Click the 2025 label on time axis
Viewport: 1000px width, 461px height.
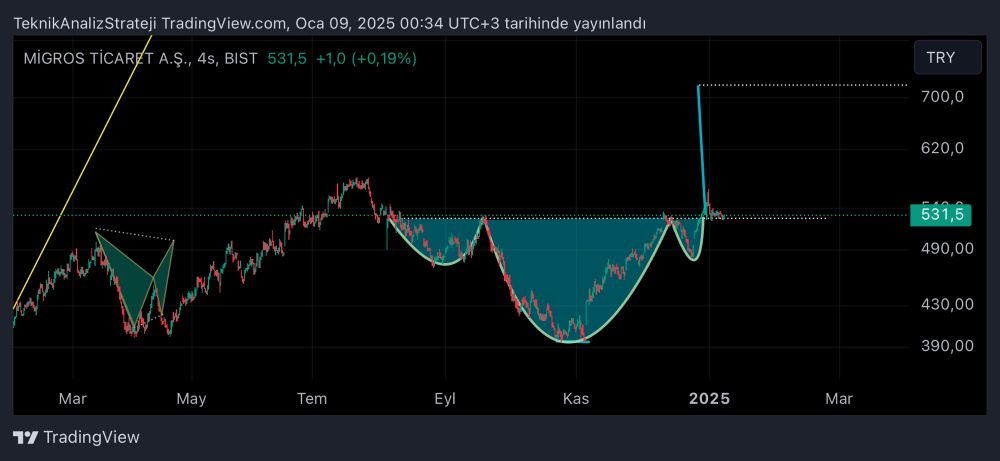709,399
